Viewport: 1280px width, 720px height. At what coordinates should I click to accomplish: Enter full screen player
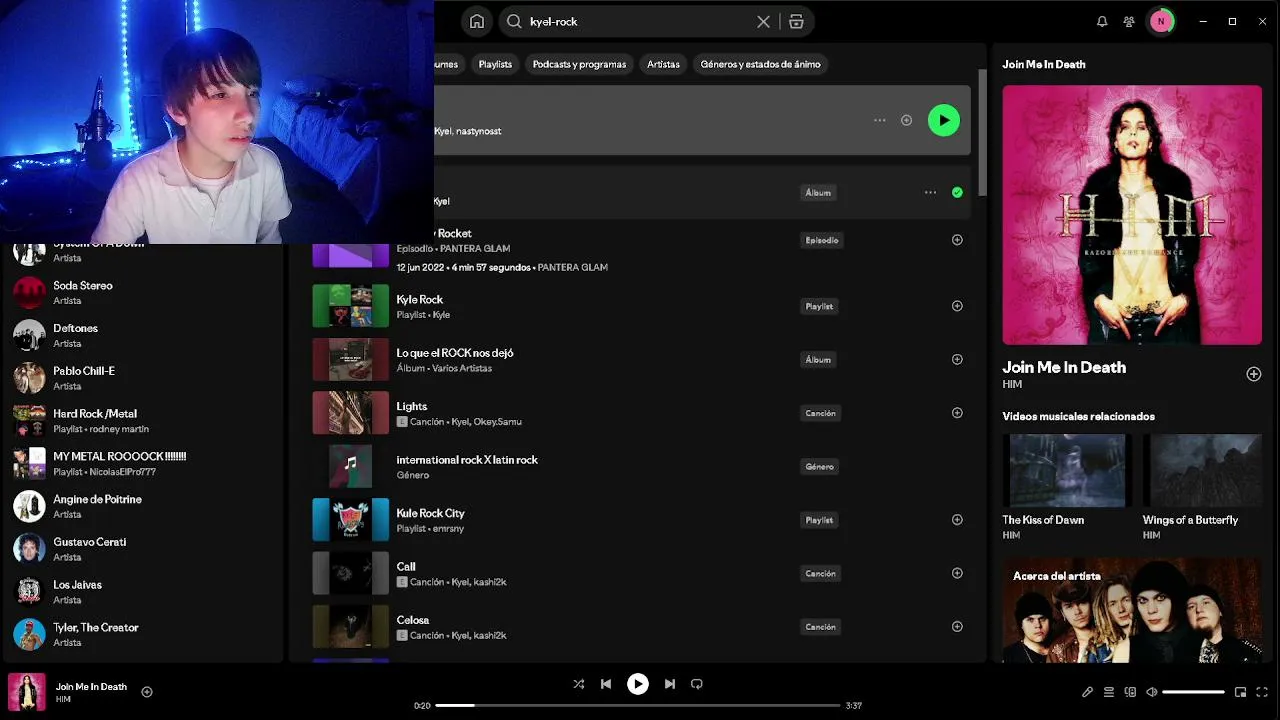(1262, 692)
